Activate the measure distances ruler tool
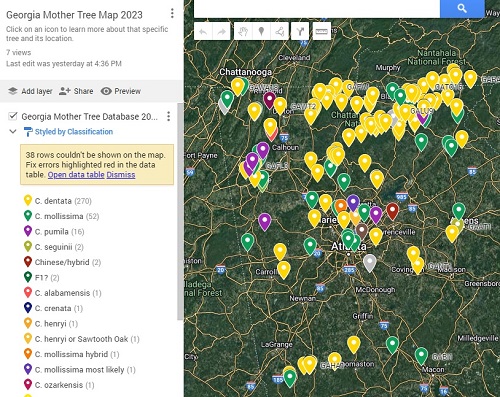This screenshot has width=500, height=397. pos(322,32)
